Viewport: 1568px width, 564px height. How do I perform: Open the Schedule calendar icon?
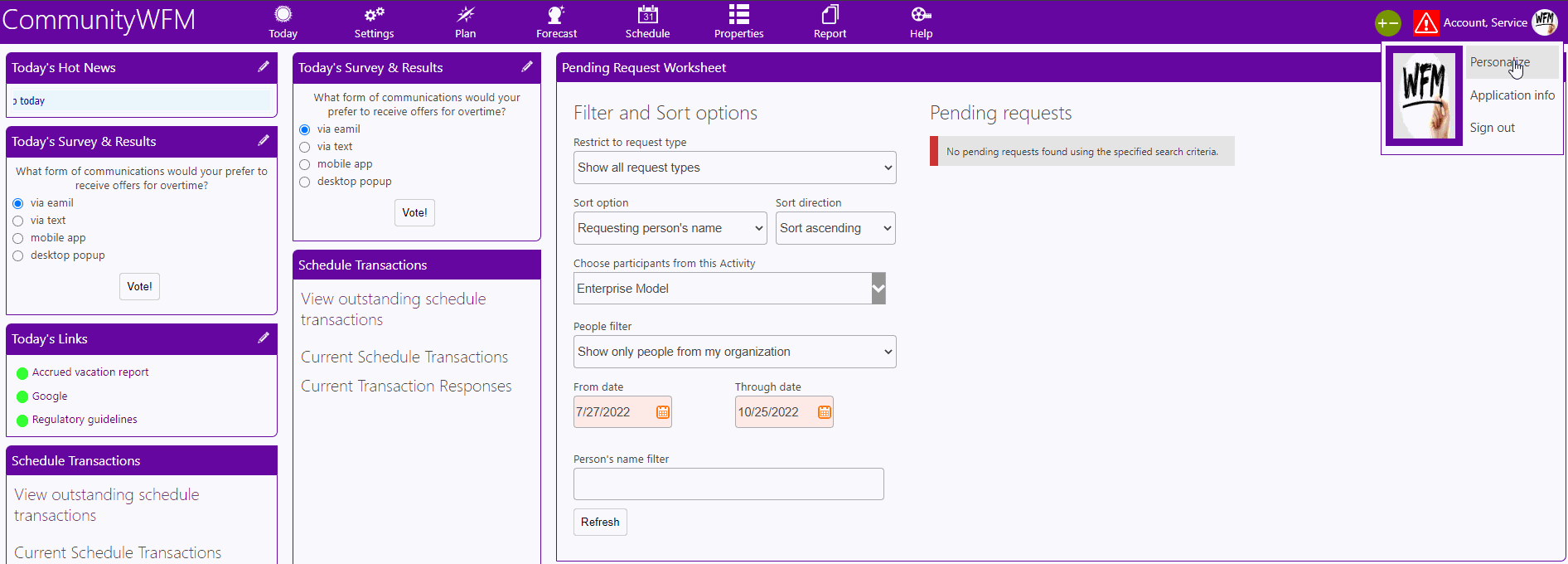click(648, 14)
